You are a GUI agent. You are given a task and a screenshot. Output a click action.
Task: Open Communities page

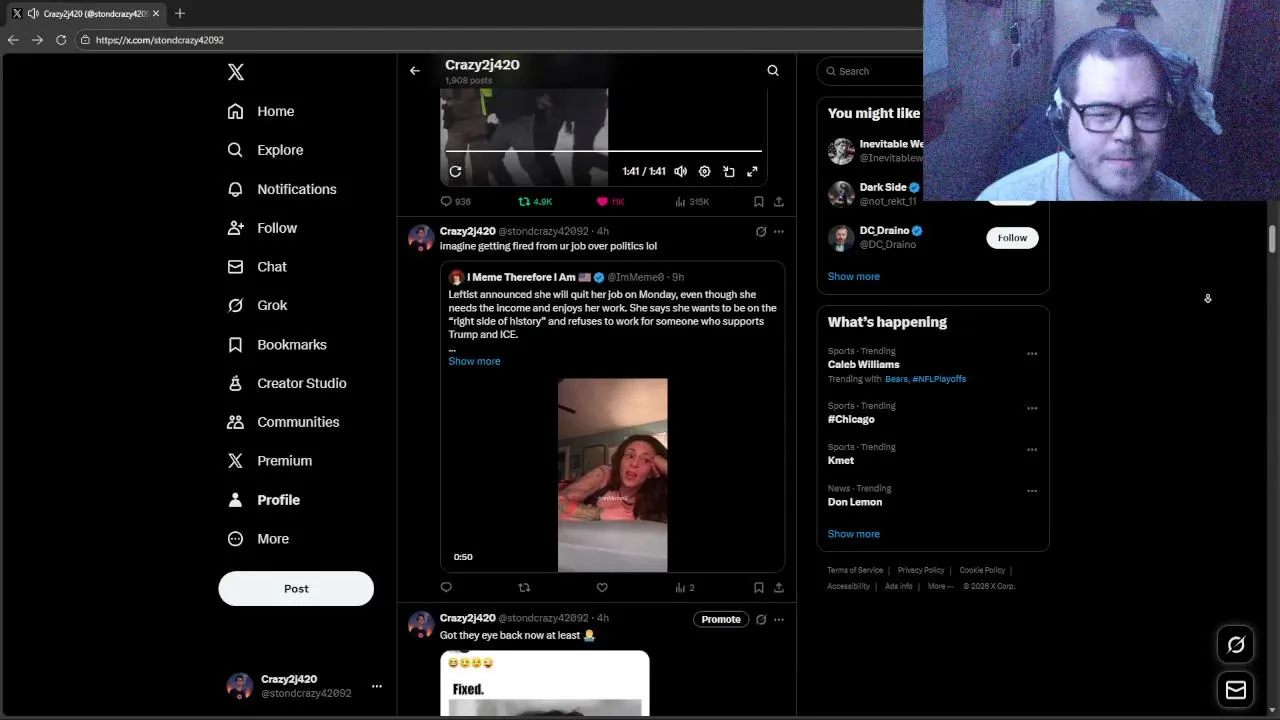click(283, 422)
